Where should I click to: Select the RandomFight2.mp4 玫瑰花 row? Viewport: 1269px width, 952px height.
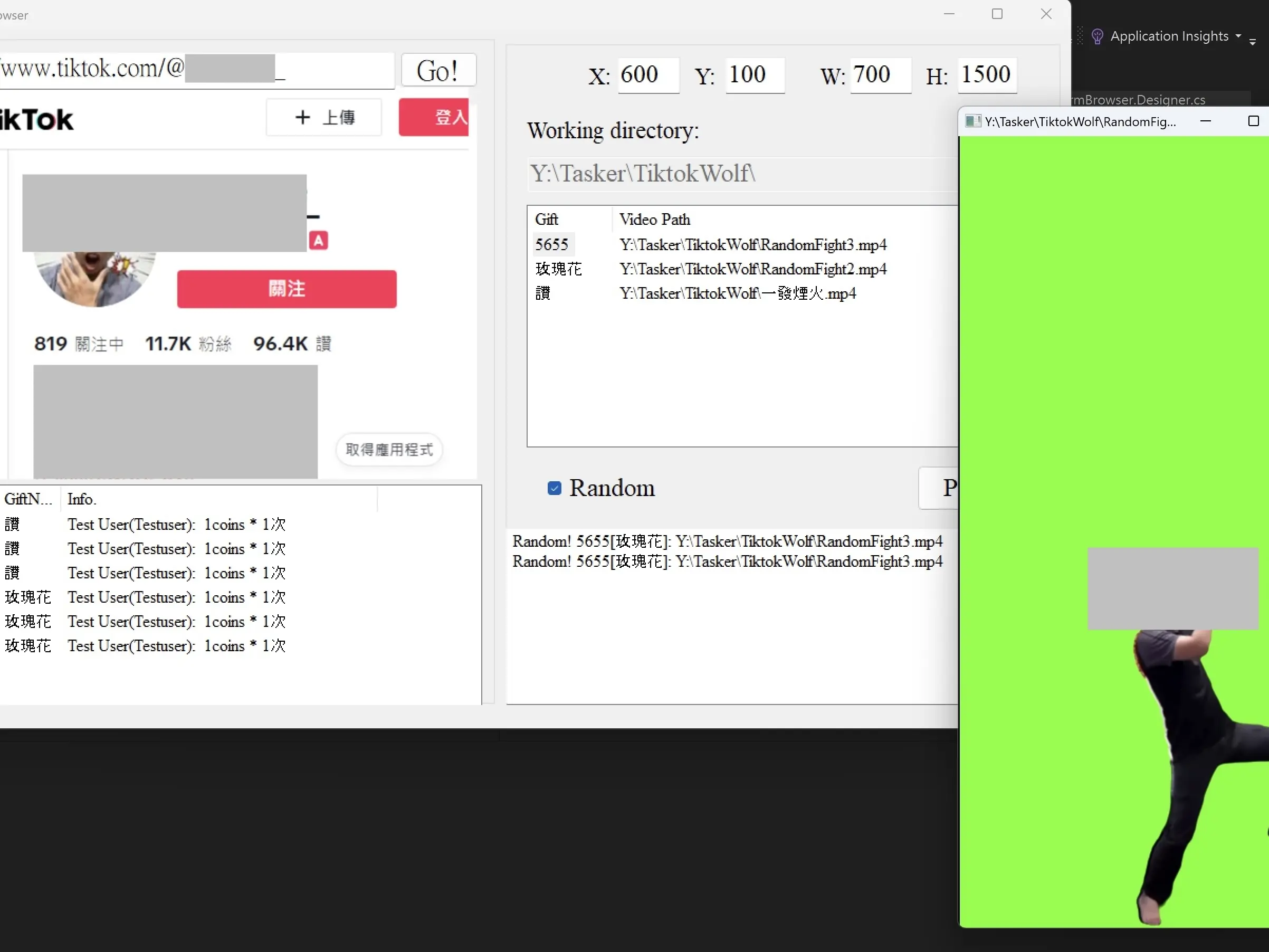(x=752, y=269)
